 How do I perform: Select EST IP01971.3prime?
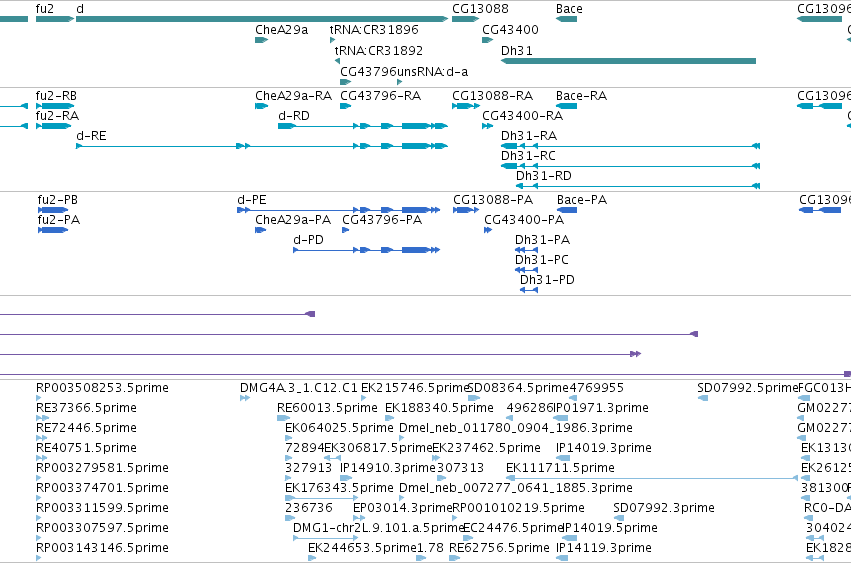pos(601,408)
